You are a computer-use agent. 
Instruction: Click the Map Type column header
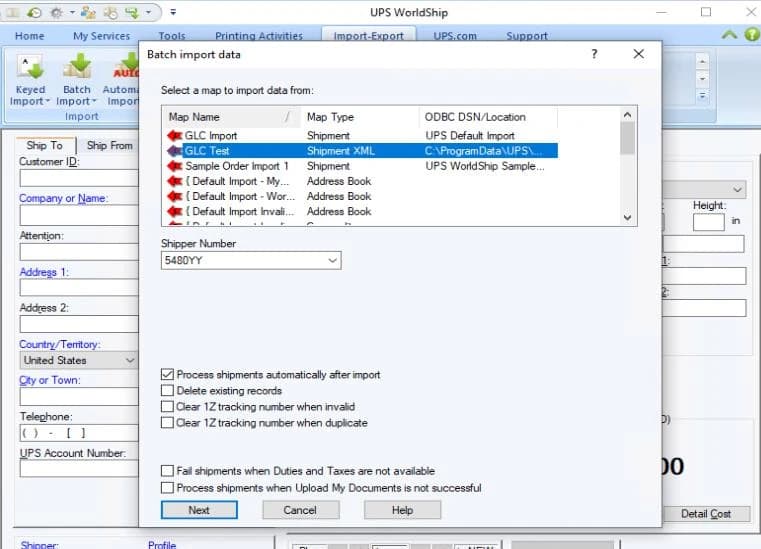pos(360,117)
